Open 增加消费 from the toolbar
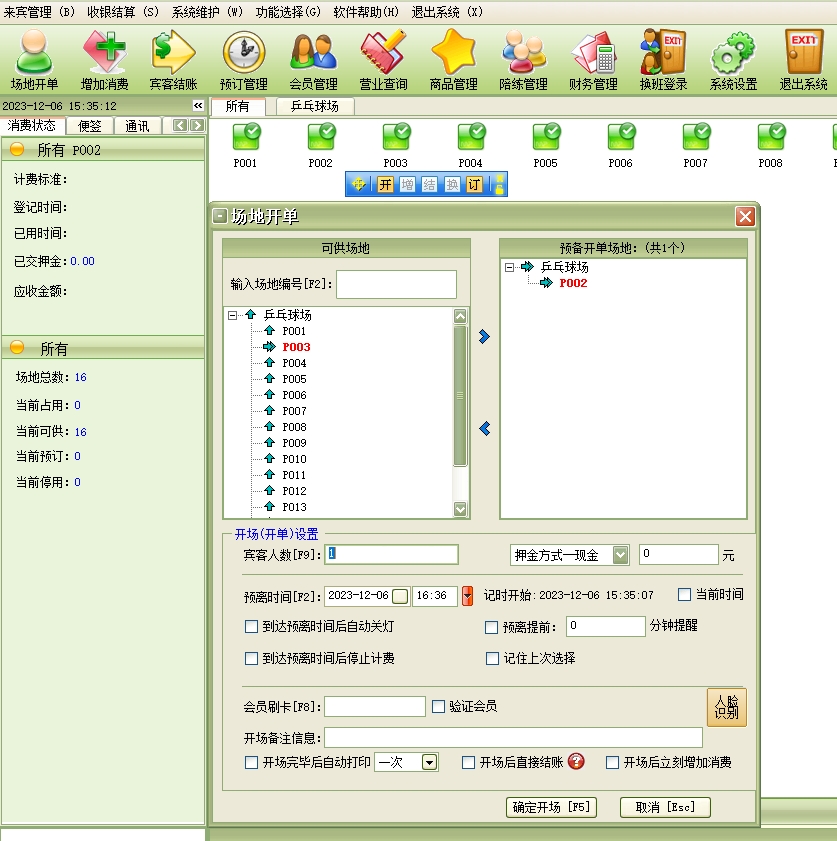The height and width of the screenshot is (841, 837). [104, 59]
